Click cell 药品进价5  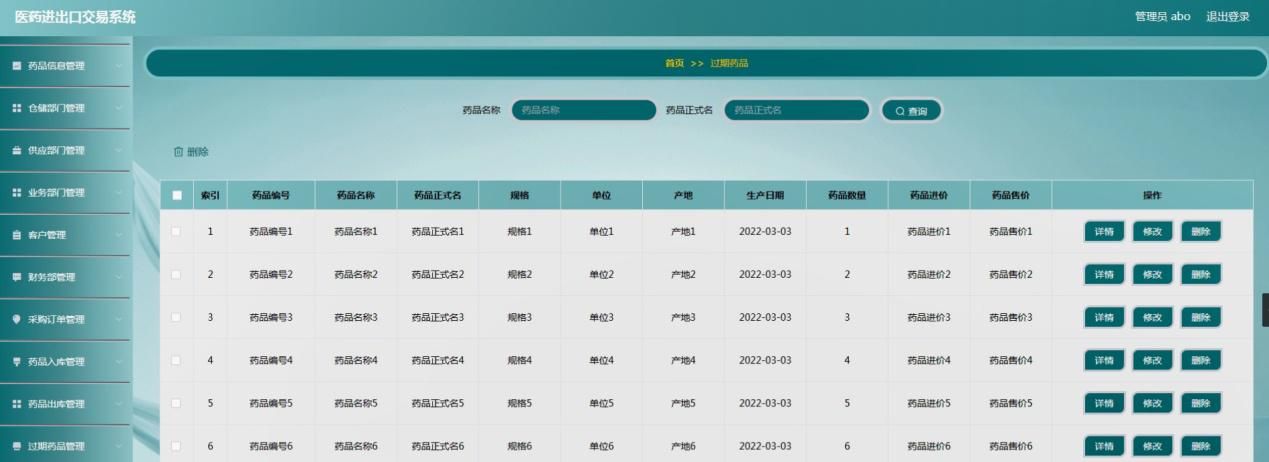tap(929, 403)
